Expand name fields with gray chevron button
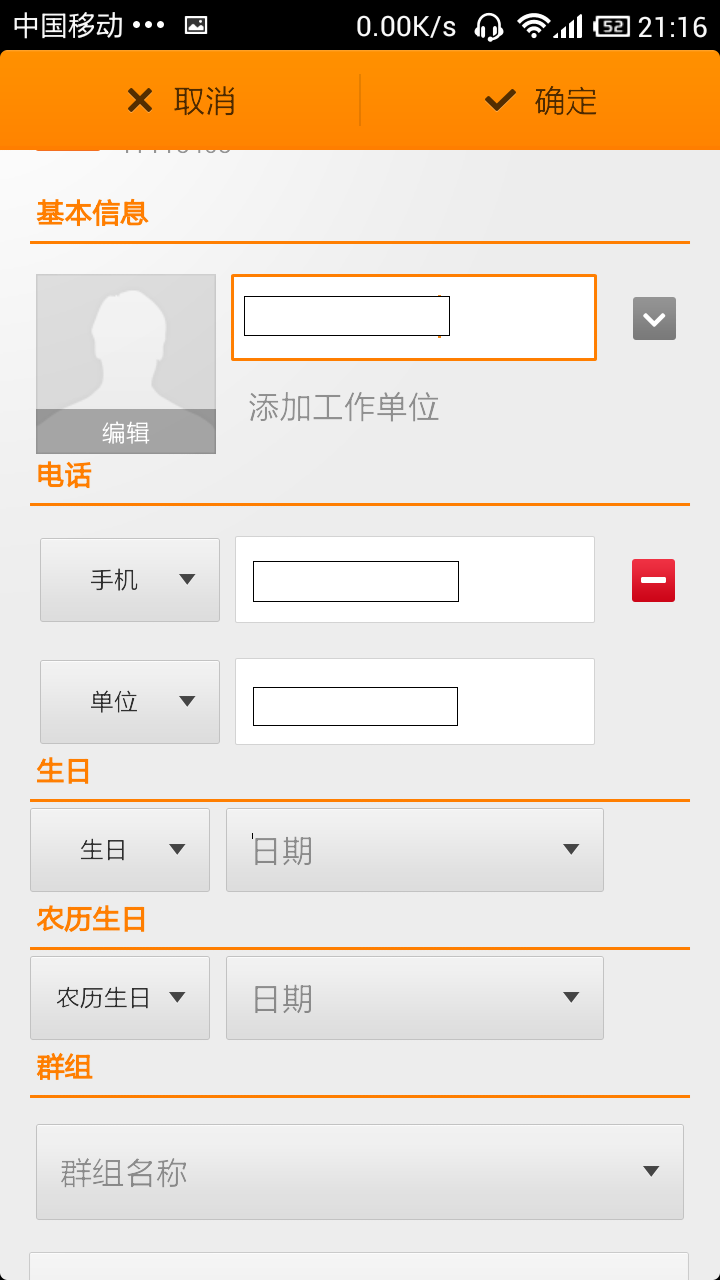Image resolution: width=720 pixels, height=1280 pixels. 654,319
